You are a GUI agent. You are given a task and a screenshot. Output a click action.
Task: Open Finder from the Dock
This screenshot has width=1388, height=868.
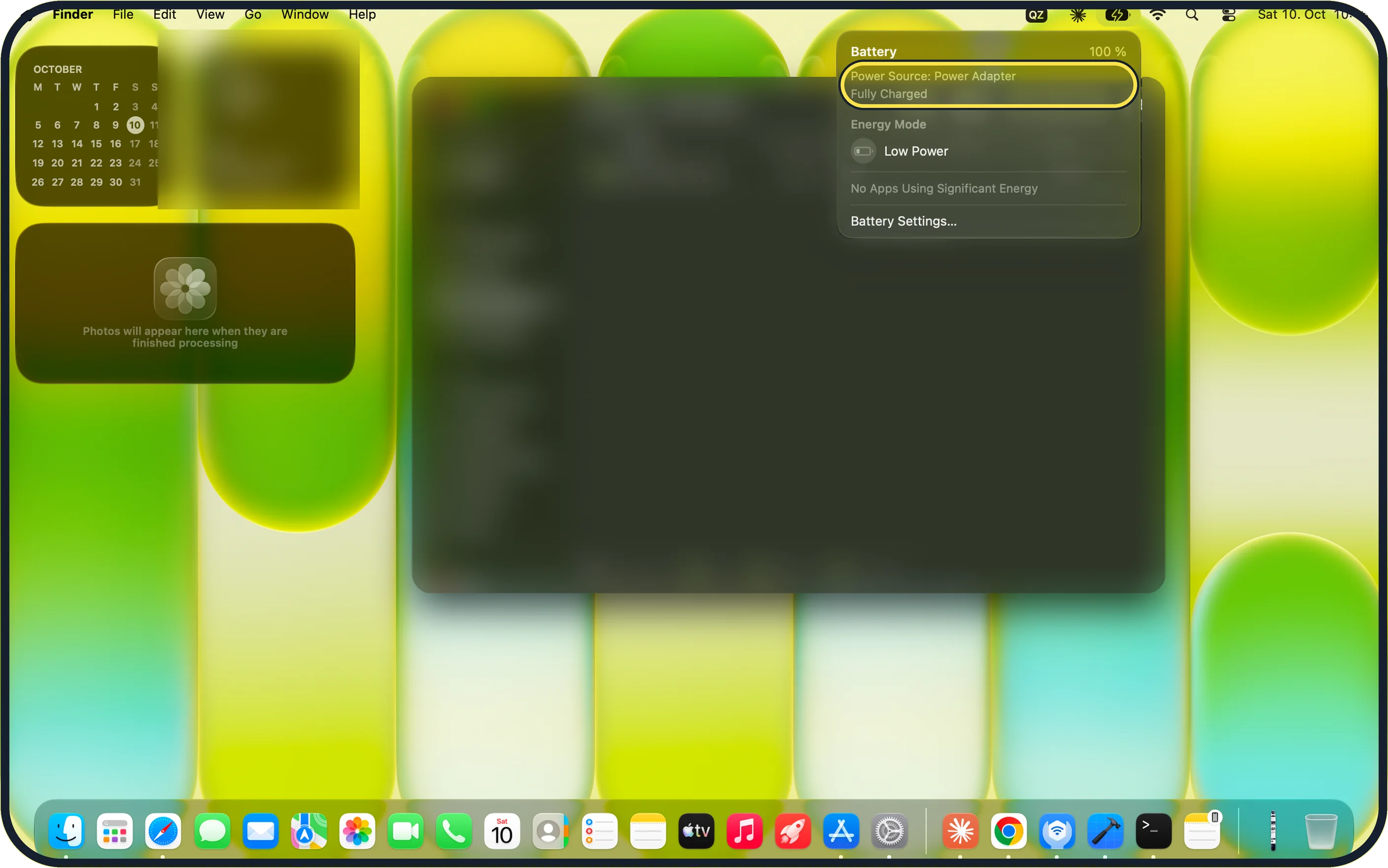[66, 831]
